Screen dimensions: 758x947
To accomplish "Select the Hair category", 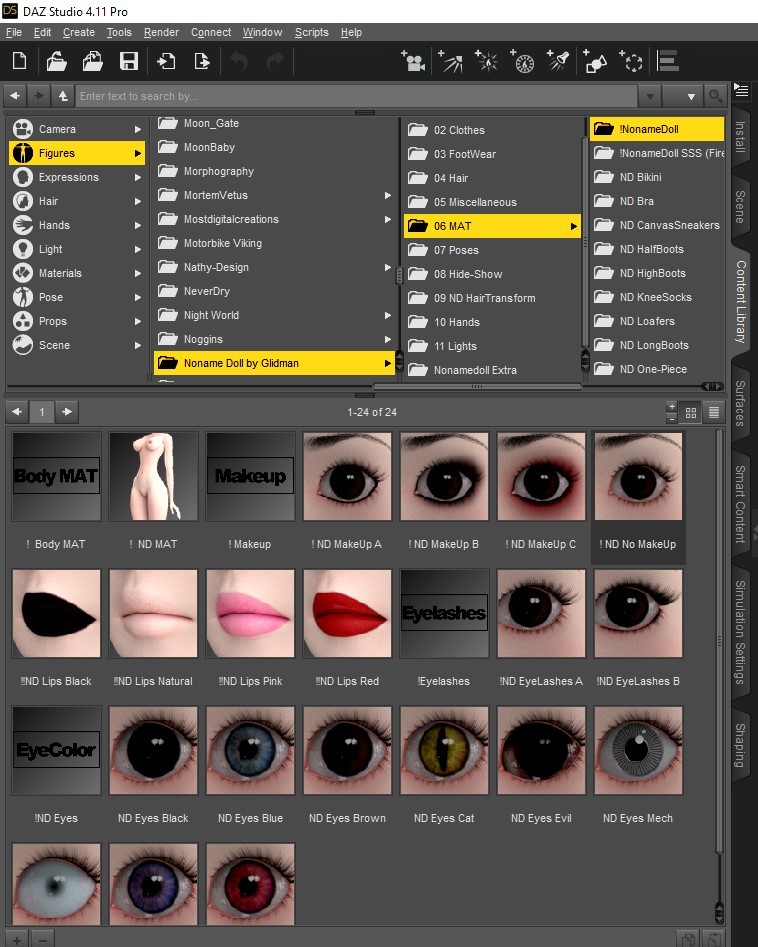I will (x=77, y=201).
